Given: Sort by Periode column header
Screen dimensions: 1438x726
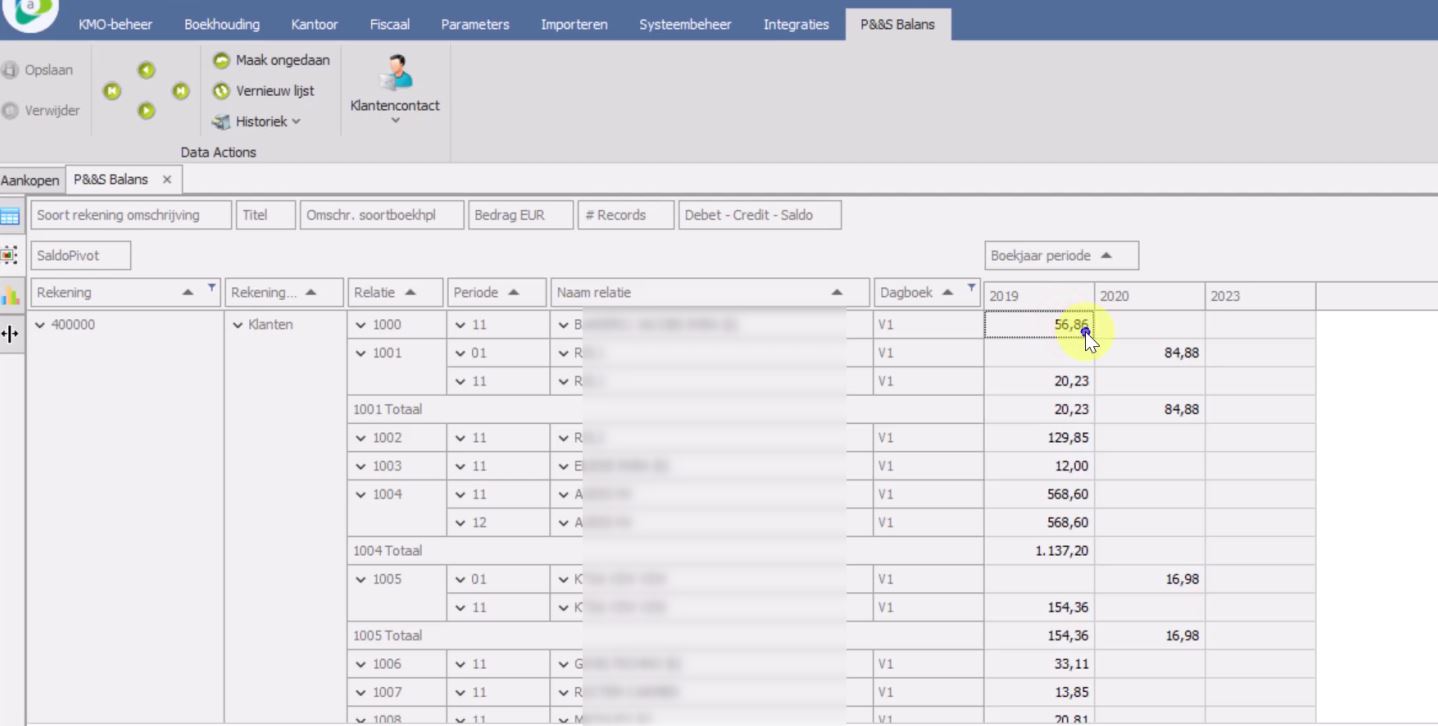Looking at the screenshot, I should pyautogui.click(x=496, y=293).
